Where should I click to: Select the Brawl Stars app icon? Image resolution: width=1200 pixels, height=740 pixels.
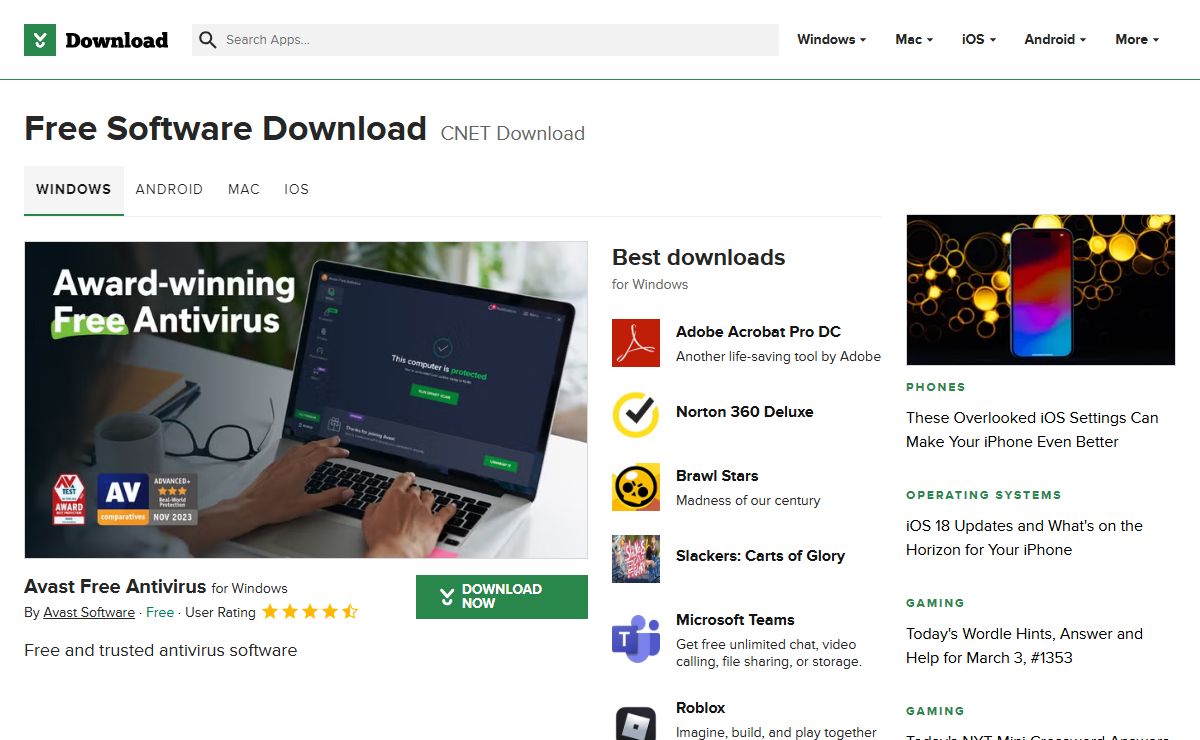click(636, 487)
